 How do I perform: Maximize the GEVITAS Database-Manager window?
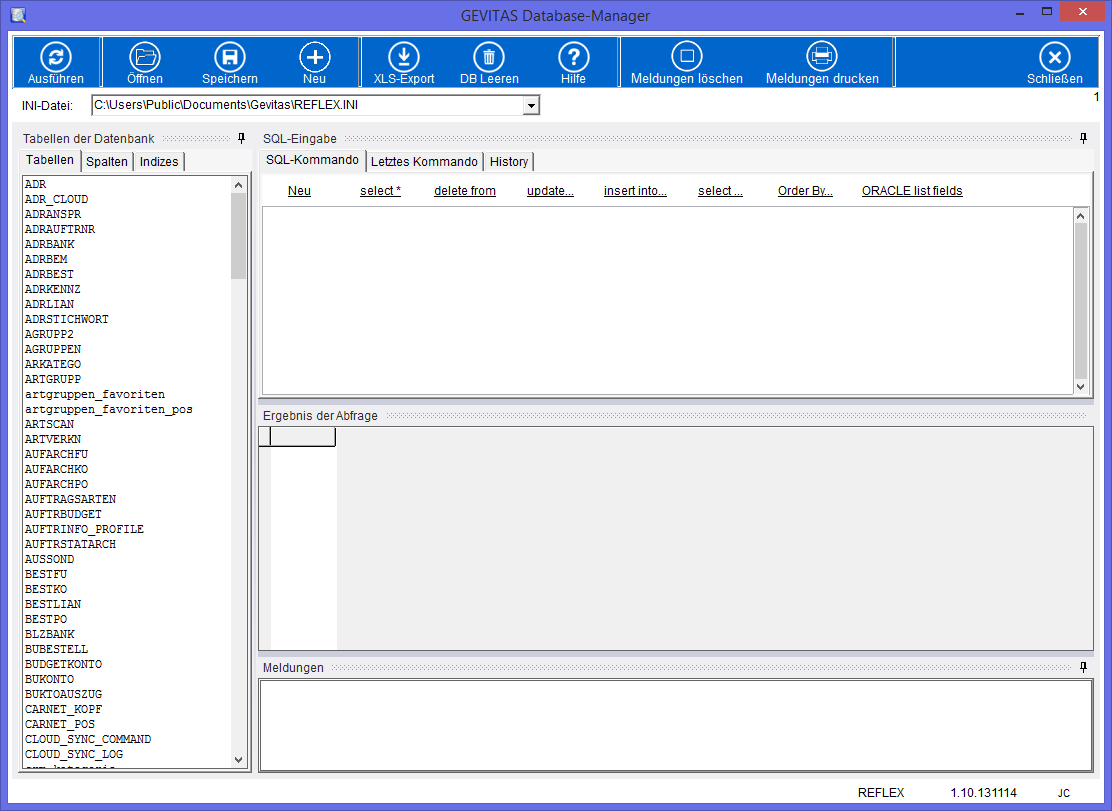[x=1047, y=11]
